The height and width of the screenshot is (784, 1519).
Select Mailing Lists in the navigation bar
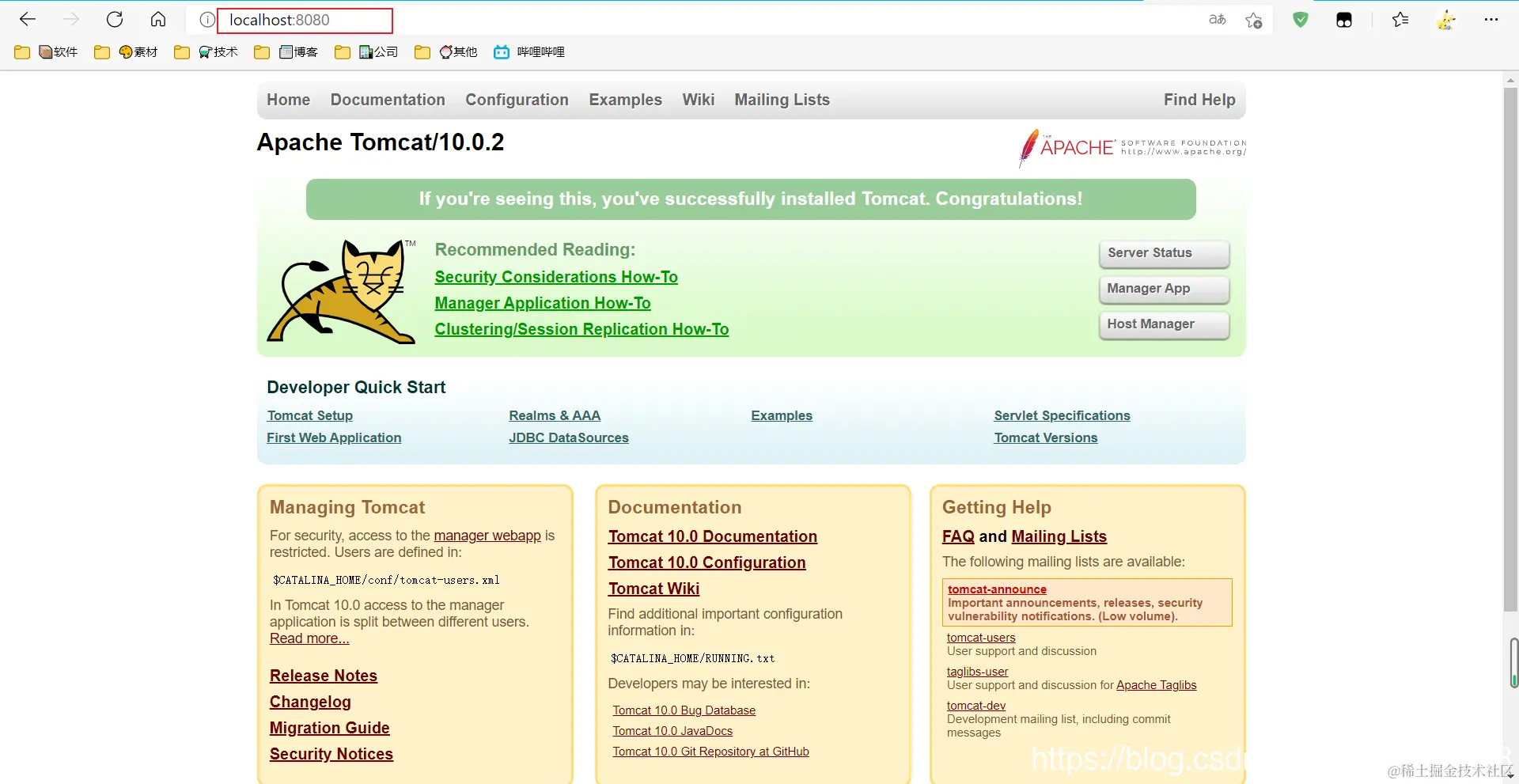coord(782,100)
